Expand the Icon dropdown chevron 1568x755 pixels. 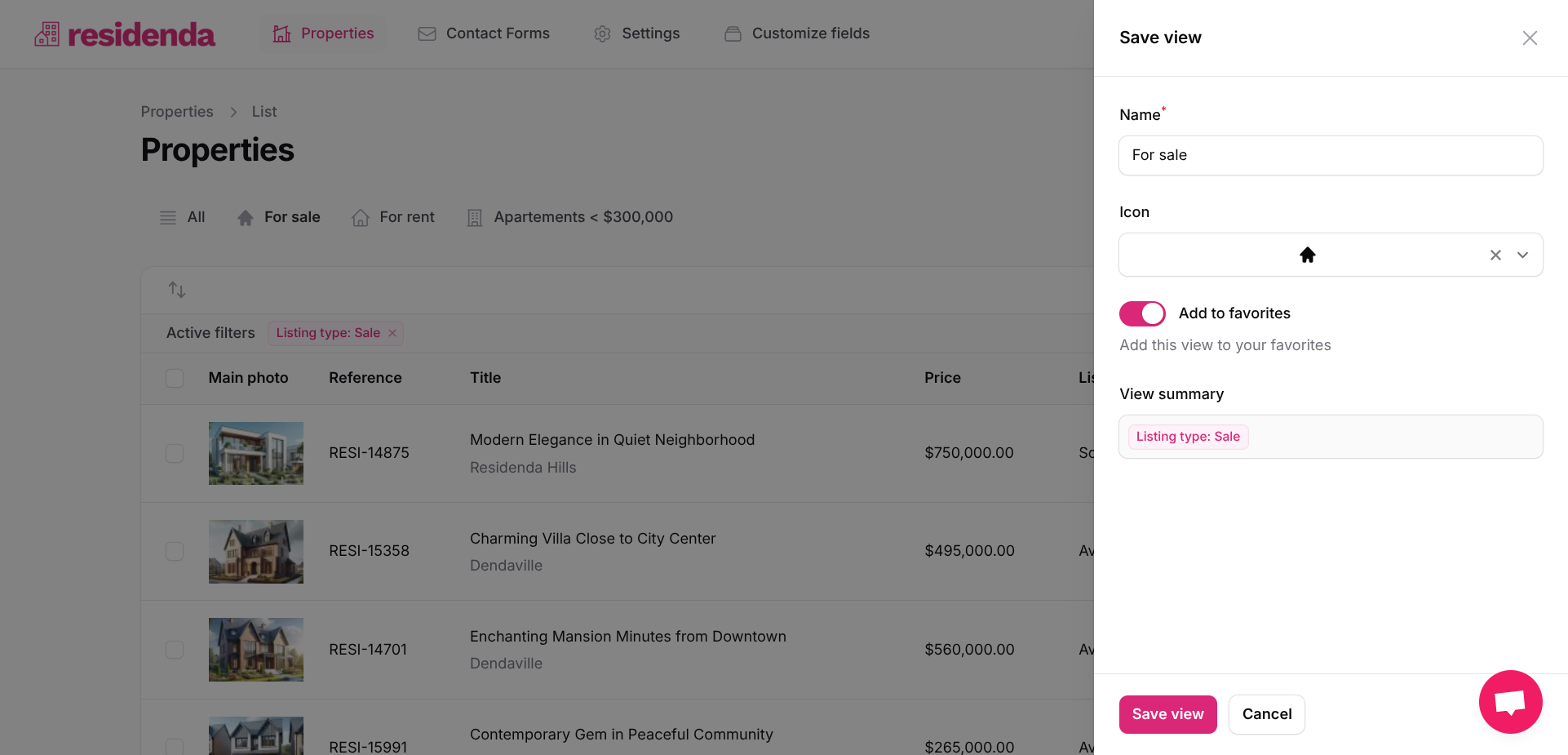[x=1522, y=255]
